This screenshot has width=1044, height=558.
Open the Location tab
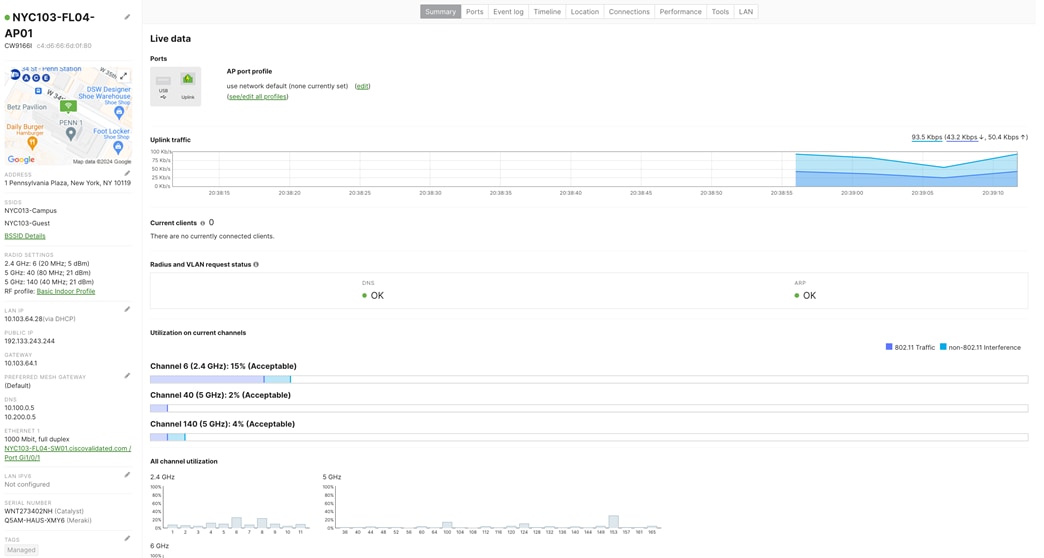pos(585,12)
